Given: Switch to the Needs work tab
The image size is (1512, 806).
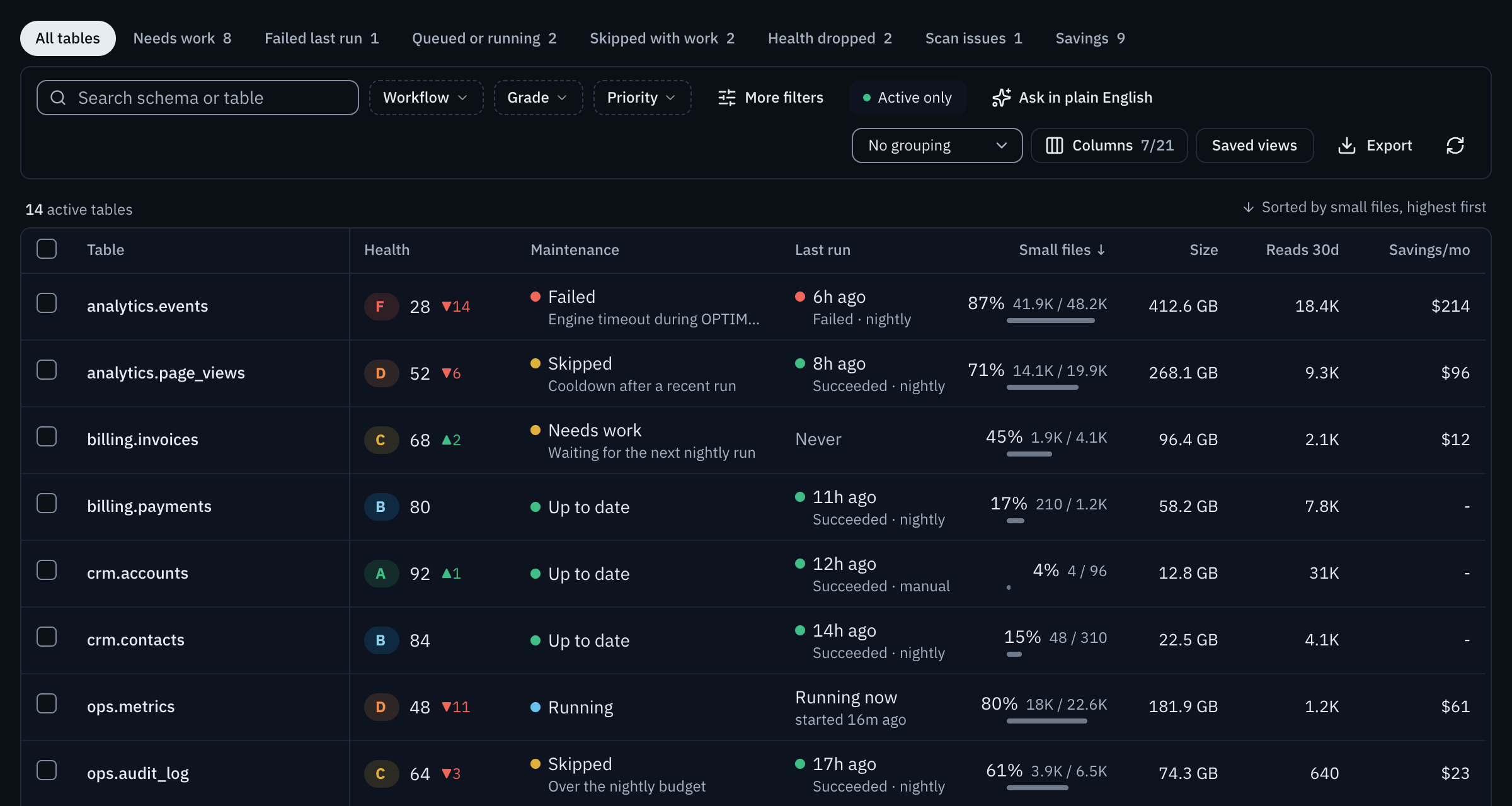Looking at the screenshot, I should pyautogui.click(x=182, y=38).
